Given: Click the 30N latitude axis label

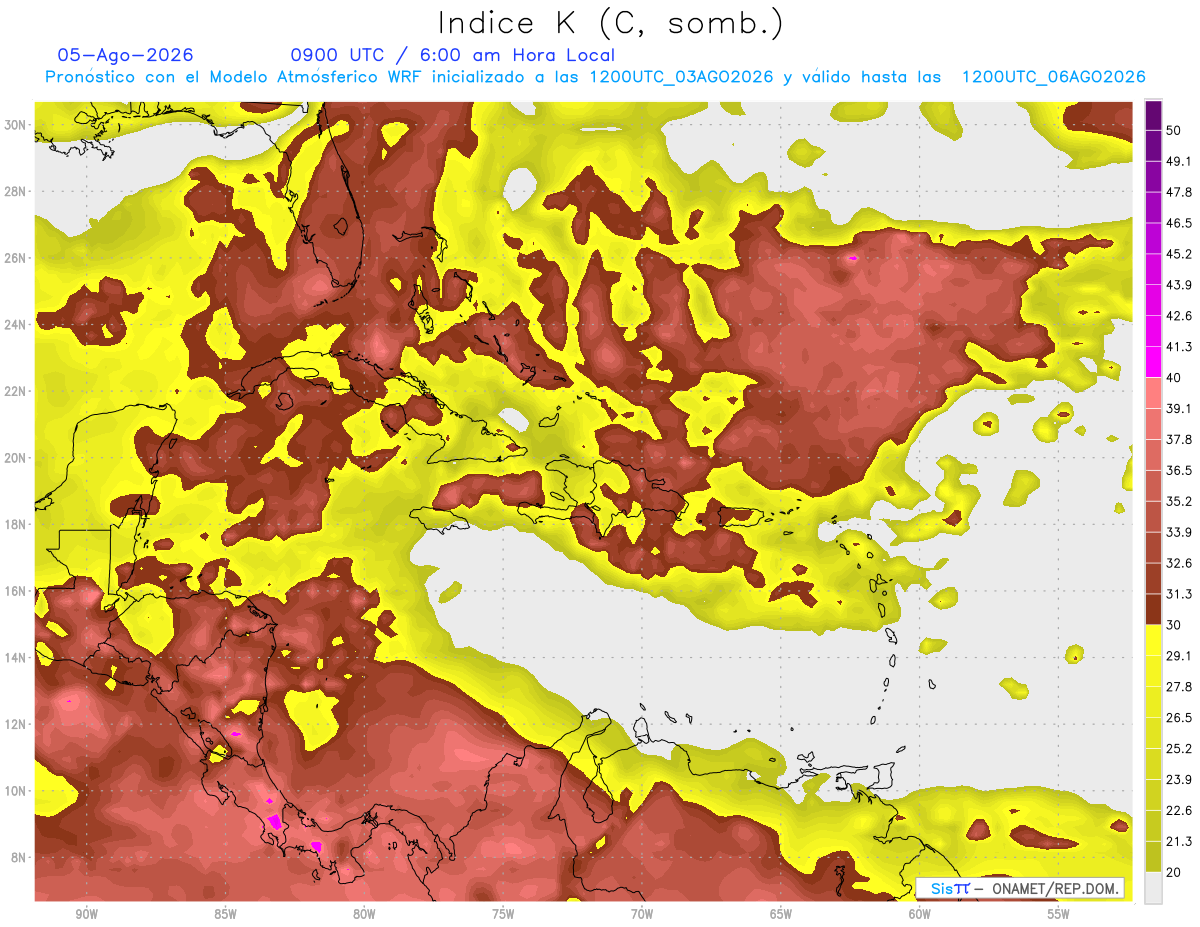Looking at the screenshot, I should click(x=16, y=125).
